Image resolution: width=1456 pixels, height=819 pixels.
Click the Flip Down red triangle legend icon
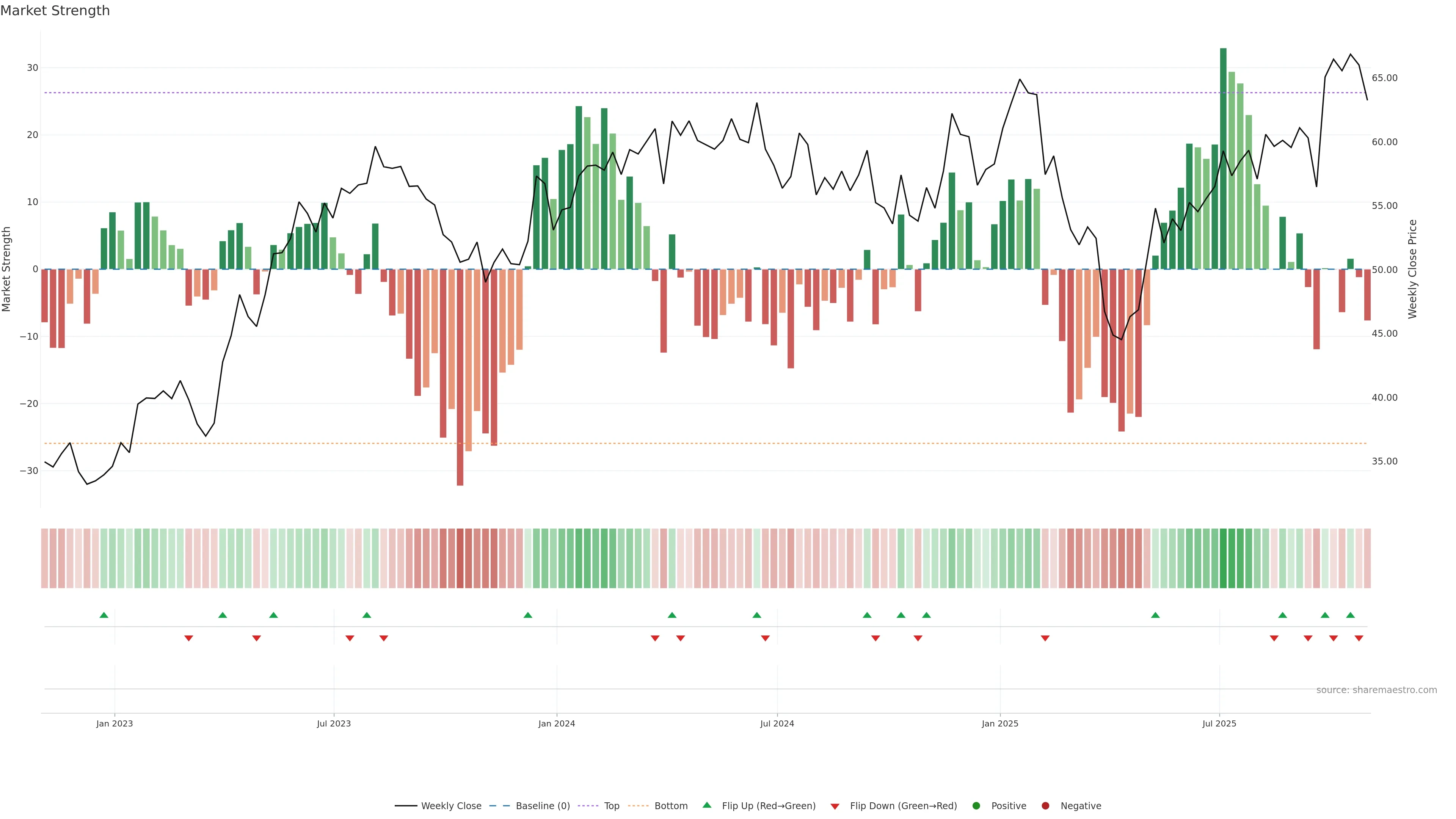point(835,806)
